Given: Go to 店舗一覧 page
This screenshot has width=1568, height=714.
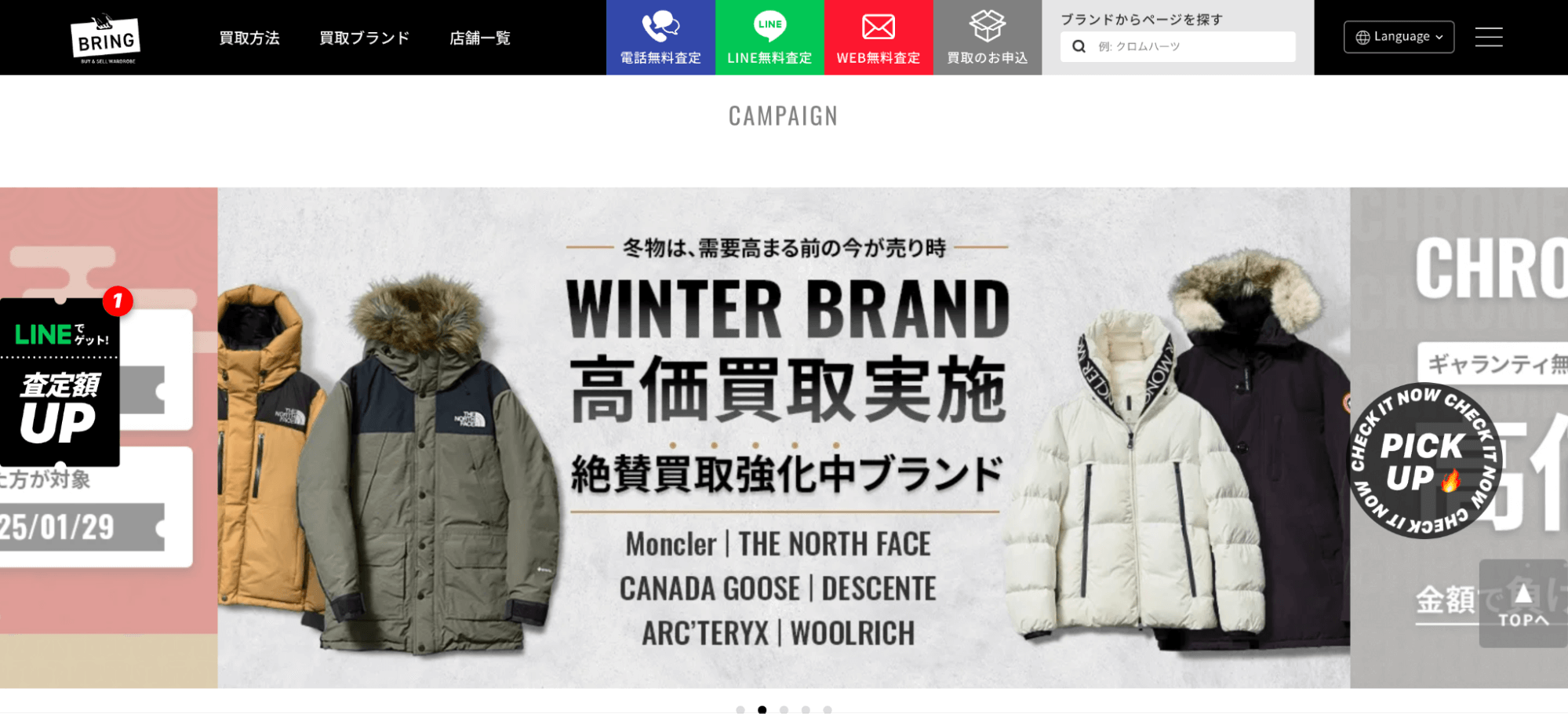Looking at the screenshot, I should click(x=480, y=38).
